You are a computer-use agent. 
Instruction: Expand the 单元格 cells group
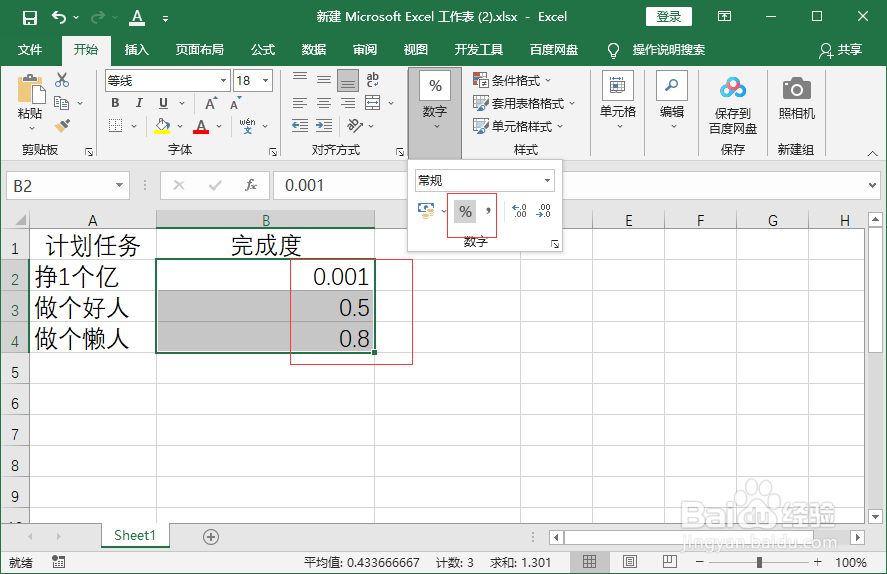618,101
